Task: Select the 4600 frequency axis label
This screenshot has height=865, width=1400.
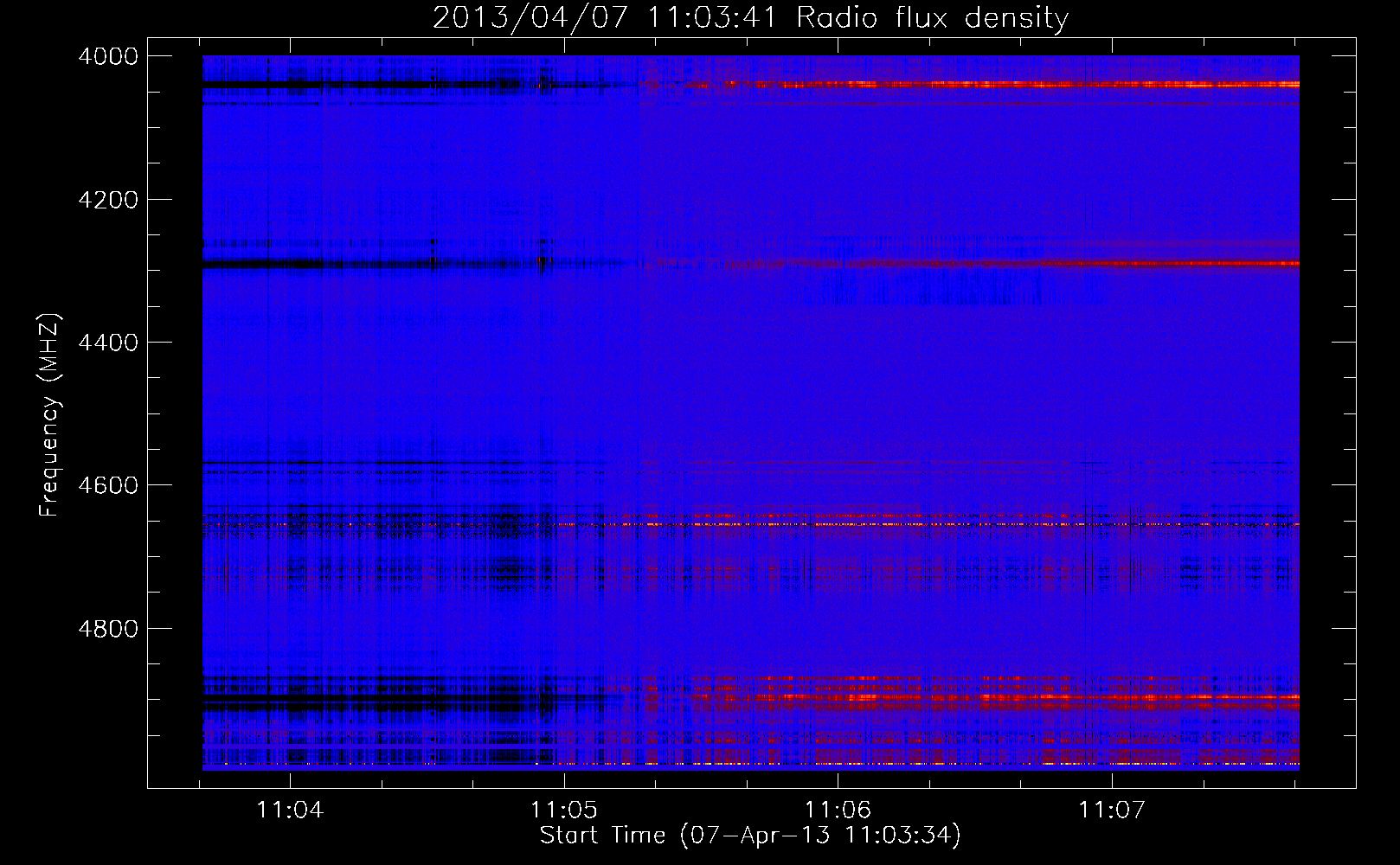Action: pyautogui.click(x=108, y=485)
